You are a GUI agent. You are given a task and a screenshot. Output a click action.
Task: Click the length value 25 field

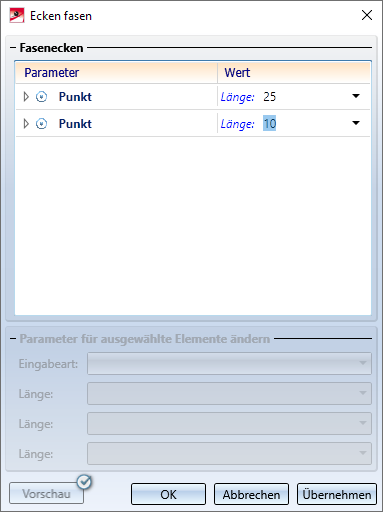point(270,97)
